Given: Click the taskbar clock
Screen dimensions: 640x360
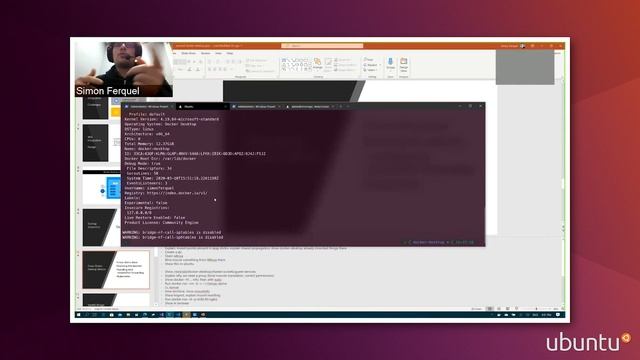Looking at the screenshot, I should (x=546, y=315).
